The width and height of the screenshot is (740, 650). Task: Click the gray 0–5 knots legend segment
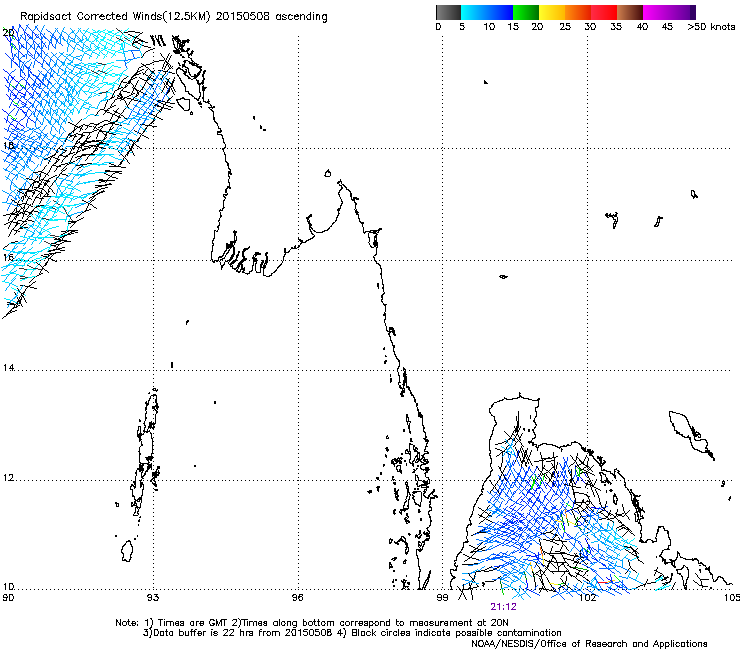448,12
